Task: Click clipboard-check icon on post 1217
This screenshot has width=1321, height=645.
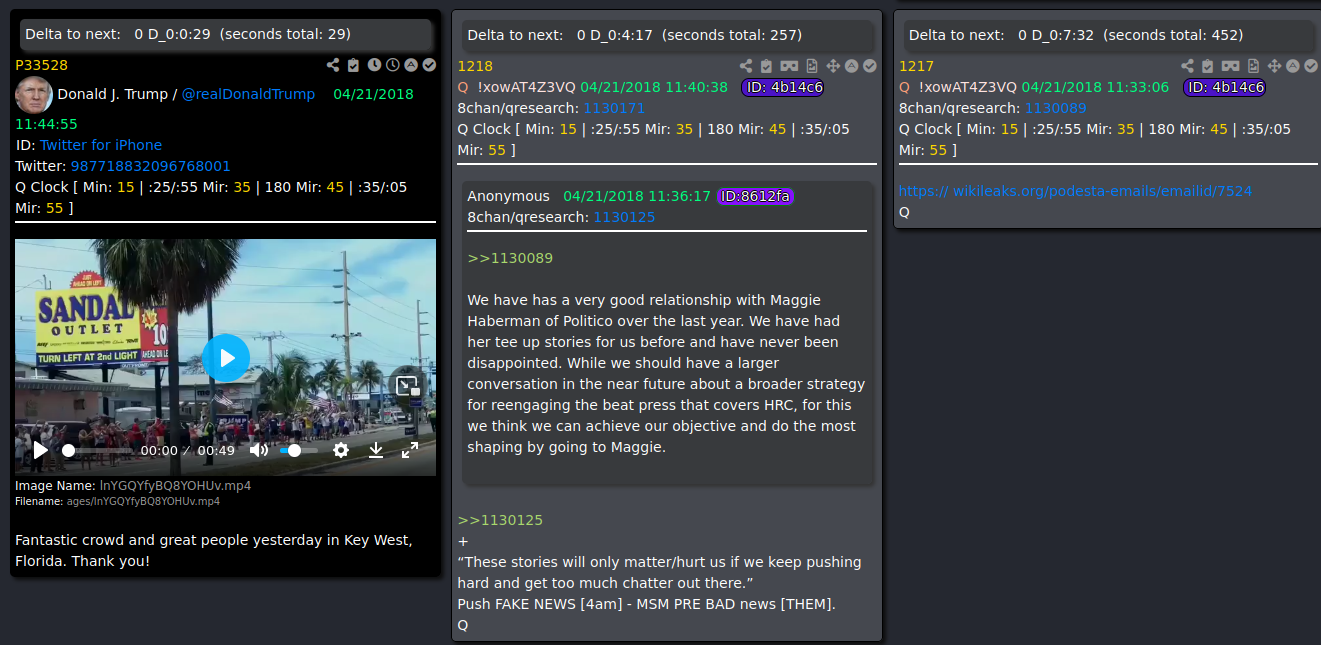Action: pos(1207,66)
